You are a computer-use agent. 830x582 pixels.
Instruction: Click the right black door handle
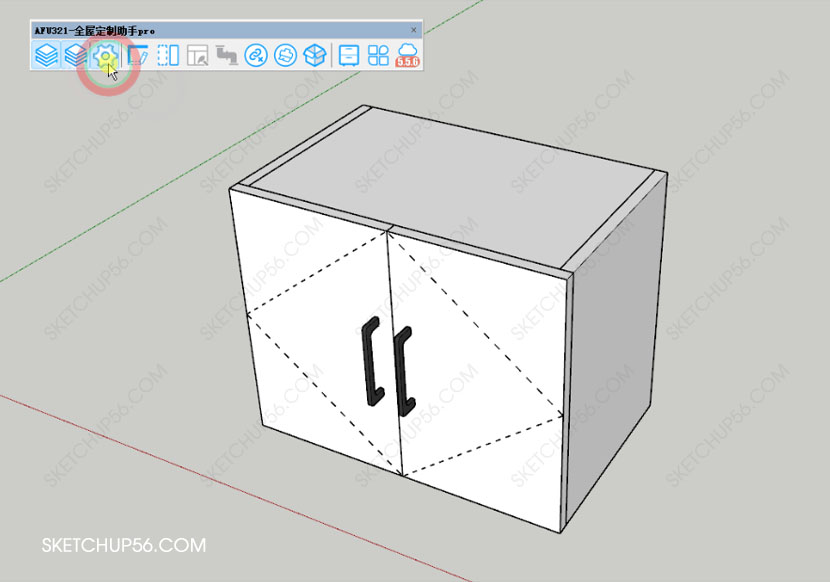pyautogui.click(x=404, y=372)
